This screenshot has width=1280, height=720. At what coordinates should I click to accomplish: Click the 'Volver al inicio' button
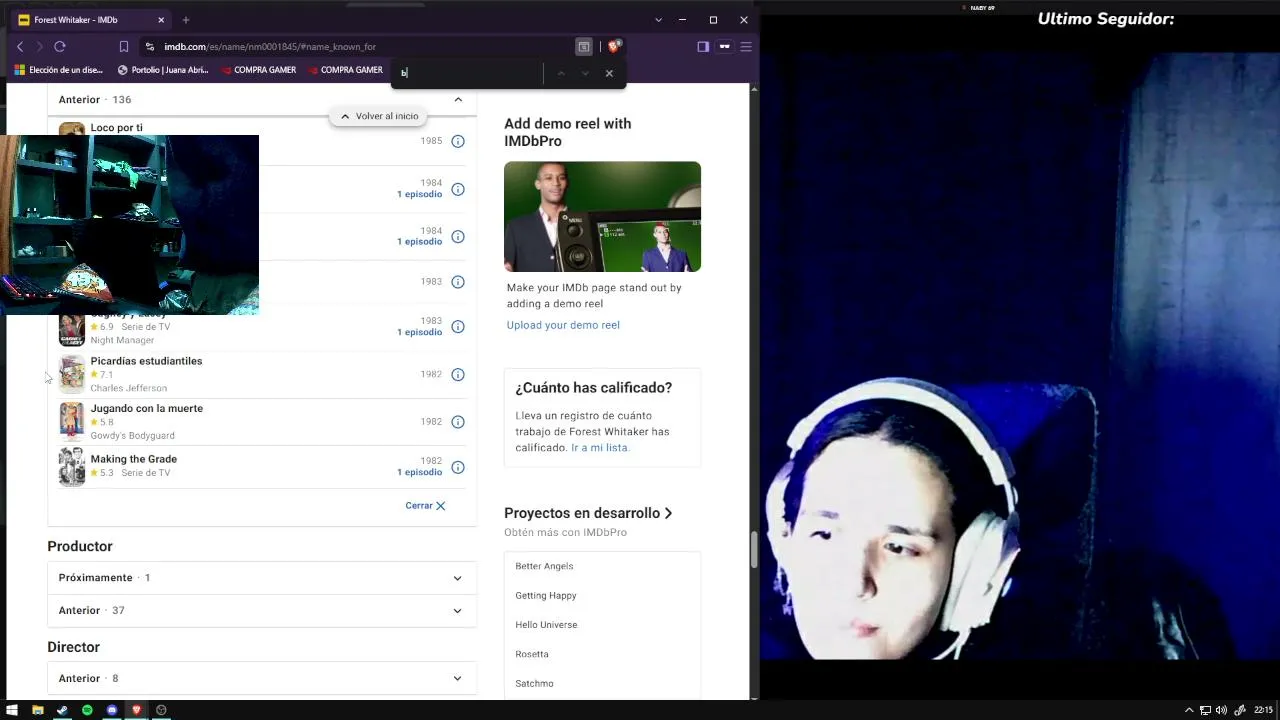coord(379,116)
